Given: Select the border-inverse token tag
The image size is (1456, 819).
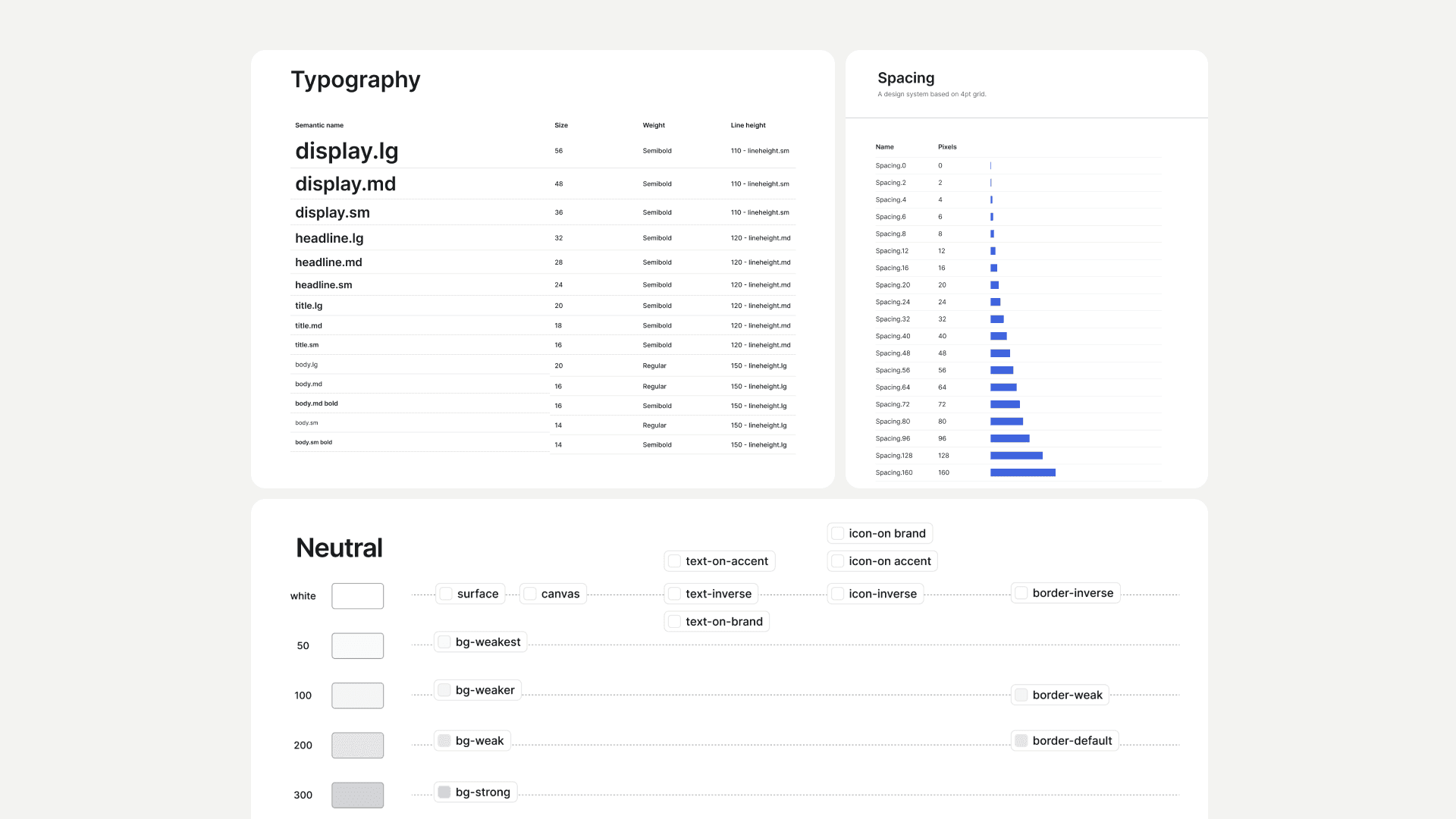Looking at the screenshot, I should (1065, 593).
